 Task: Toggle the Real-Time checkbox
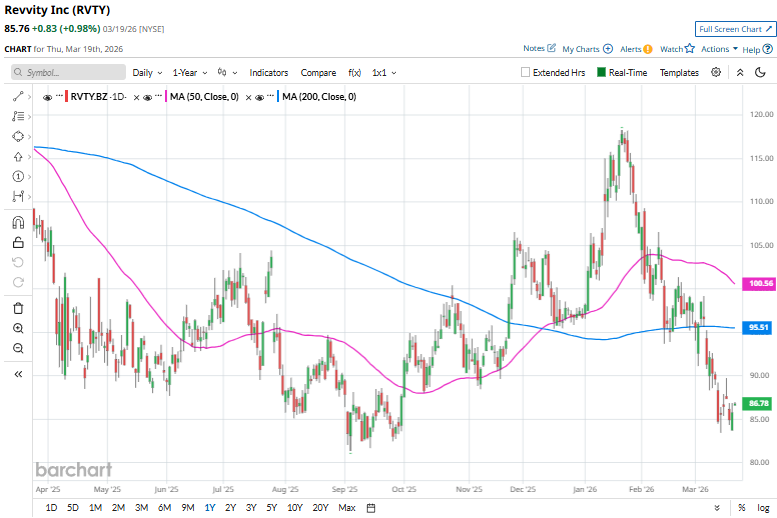[x=601, y=72]
